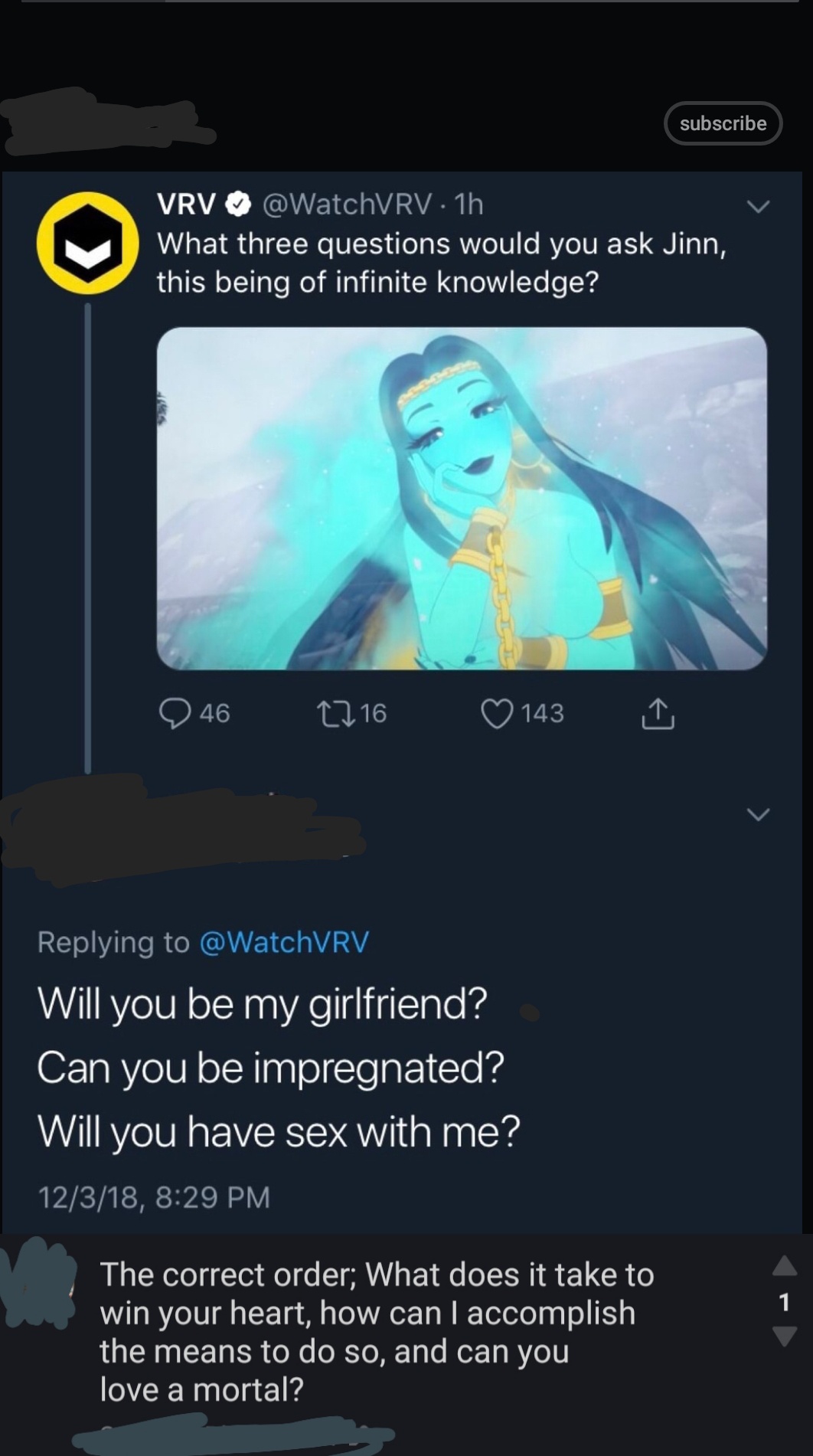Retweet the VRV tweet

point(335,713)
